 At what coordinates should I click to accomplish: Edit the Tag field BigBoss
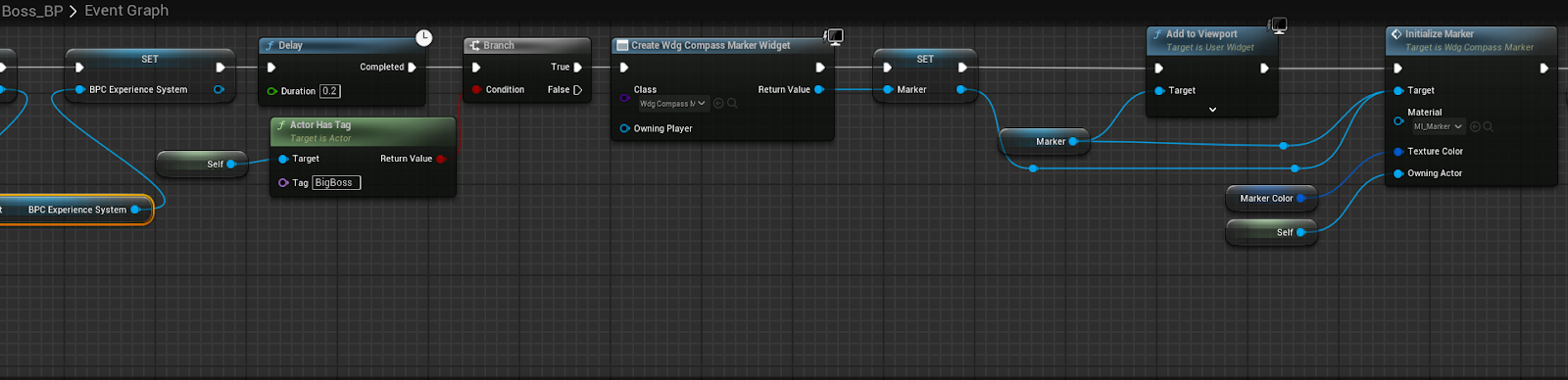(336, 183)
